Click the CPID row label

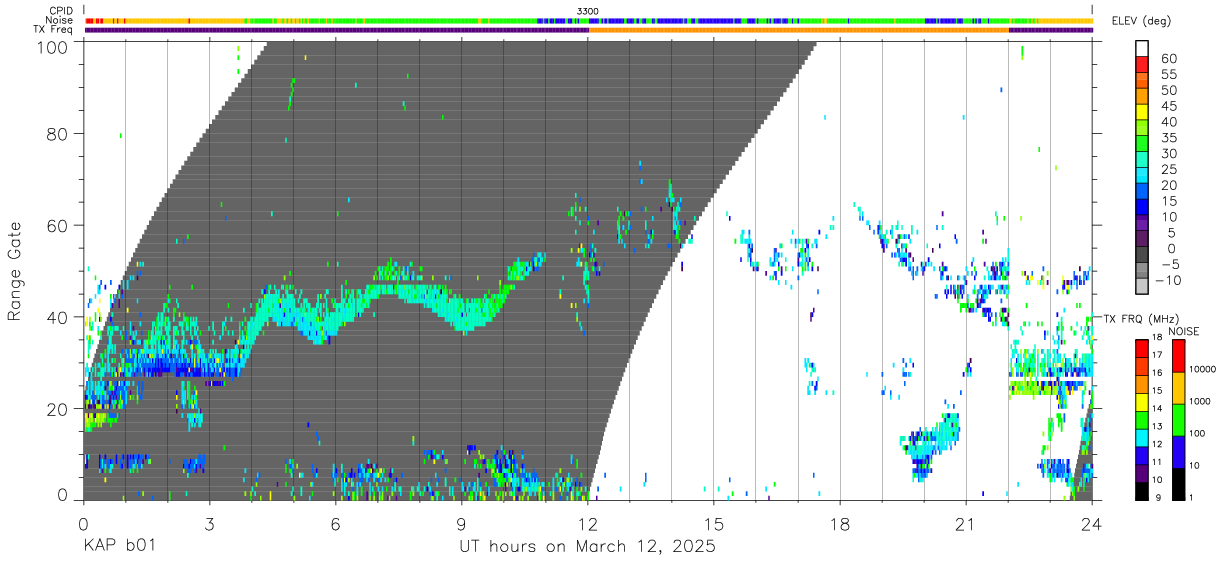(x=62, y=11)
